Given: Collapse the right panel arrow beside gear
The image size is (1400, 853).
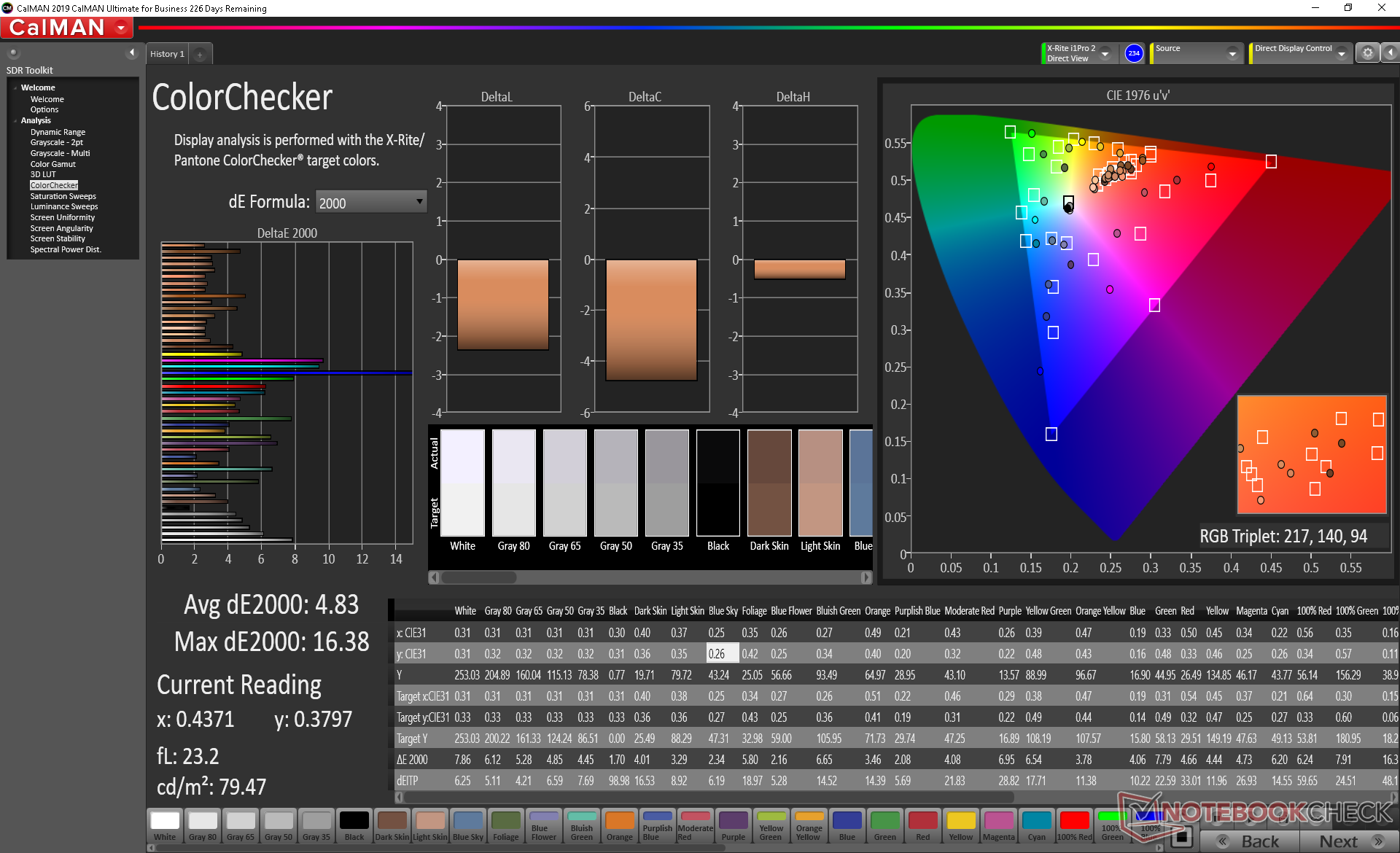Looking at the screenshot, I should [x=1391, y=53].
